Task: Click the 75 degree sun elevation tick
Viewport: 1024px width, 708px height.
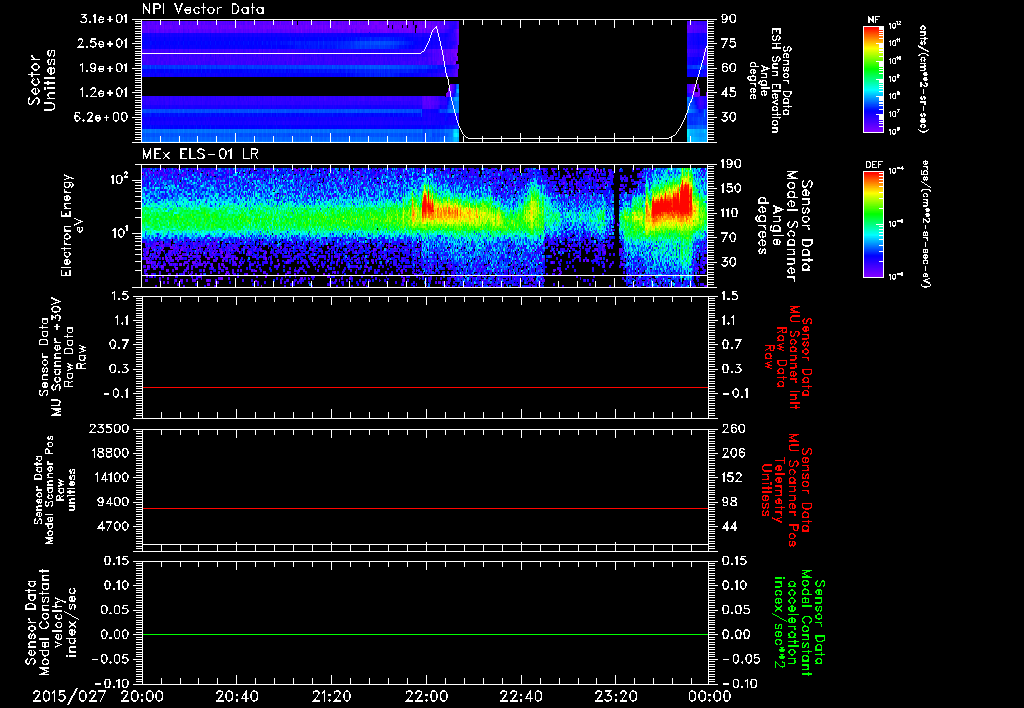Action: [729, 43]
